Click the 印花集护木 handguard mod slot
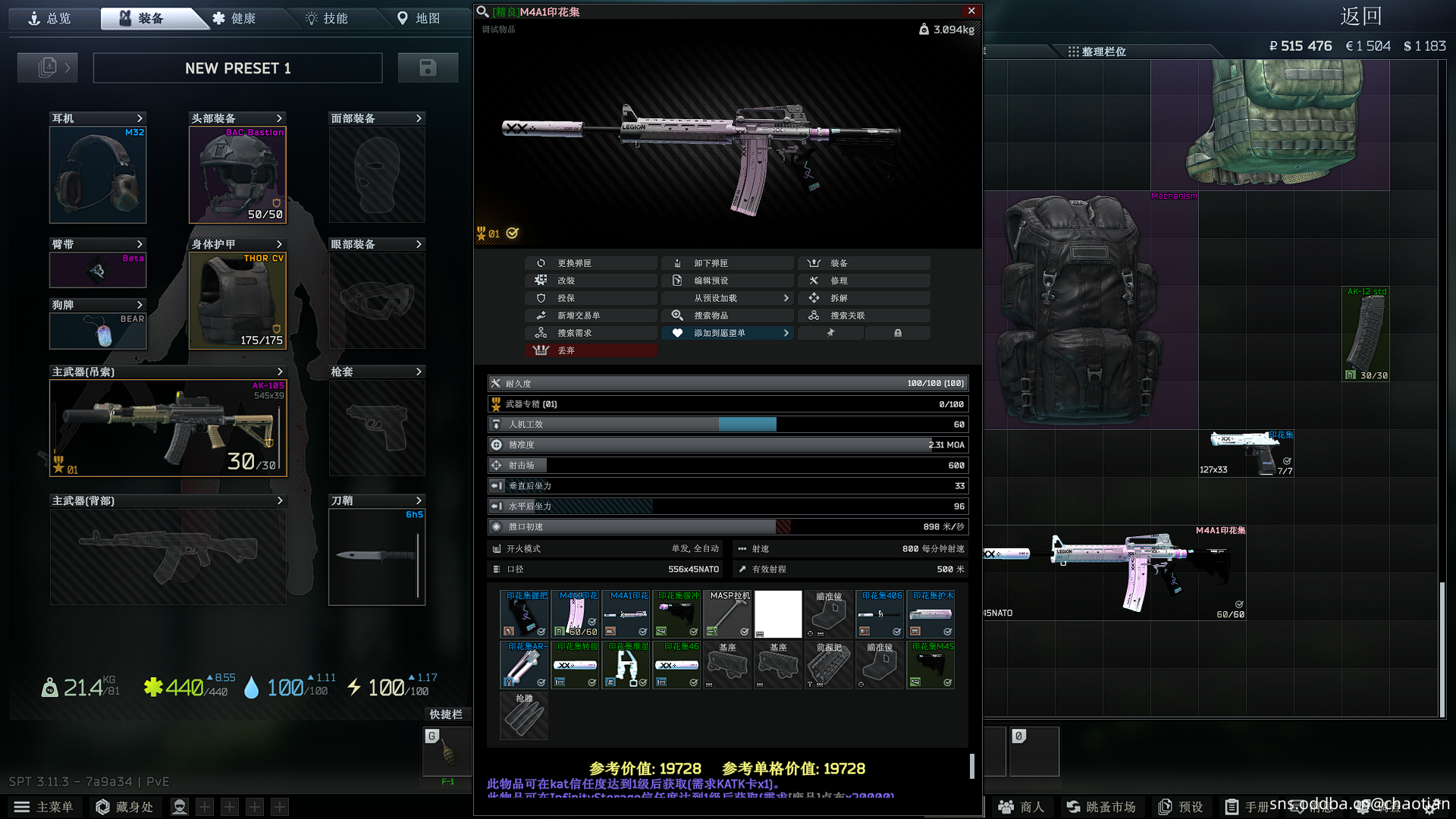The width and height of the screenshot is (1456, 819). coord(930,613)
